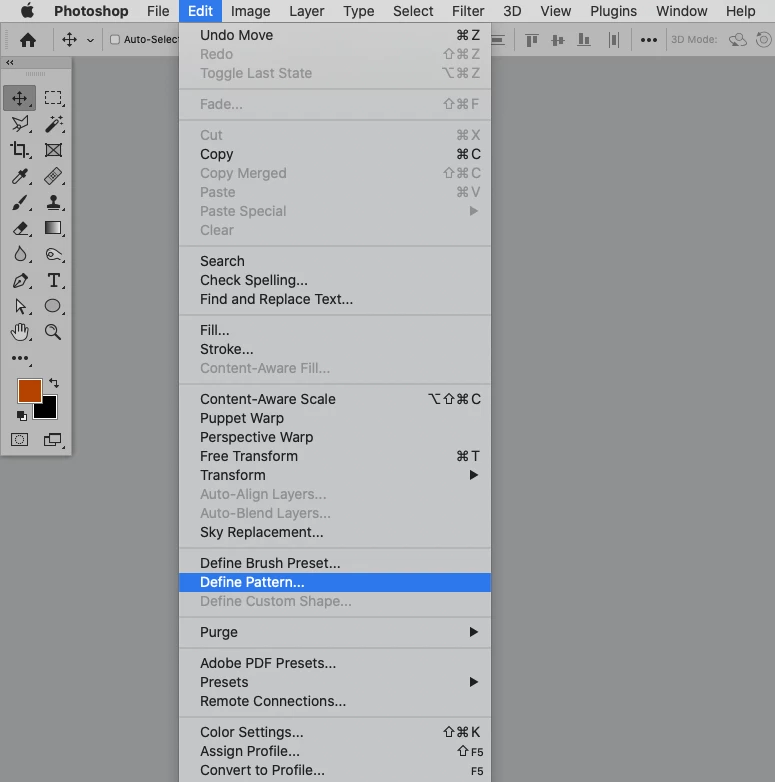The width and height of the screenshot is (775, 782).
Task: Select the Frame tool
Action: [x=53, y=150]
